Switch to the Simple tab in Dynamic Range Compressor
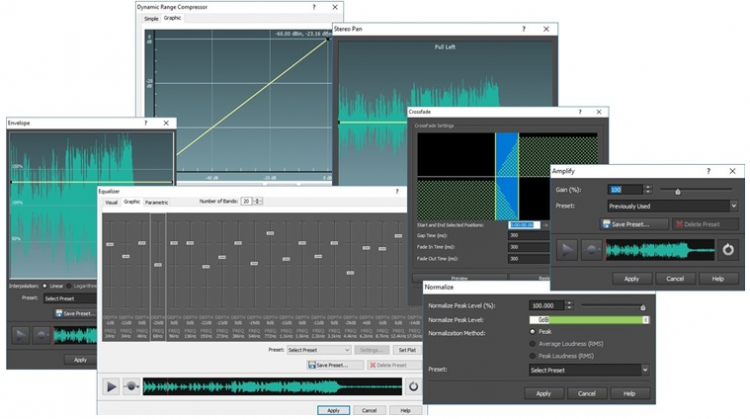 (x=151, y=18)
